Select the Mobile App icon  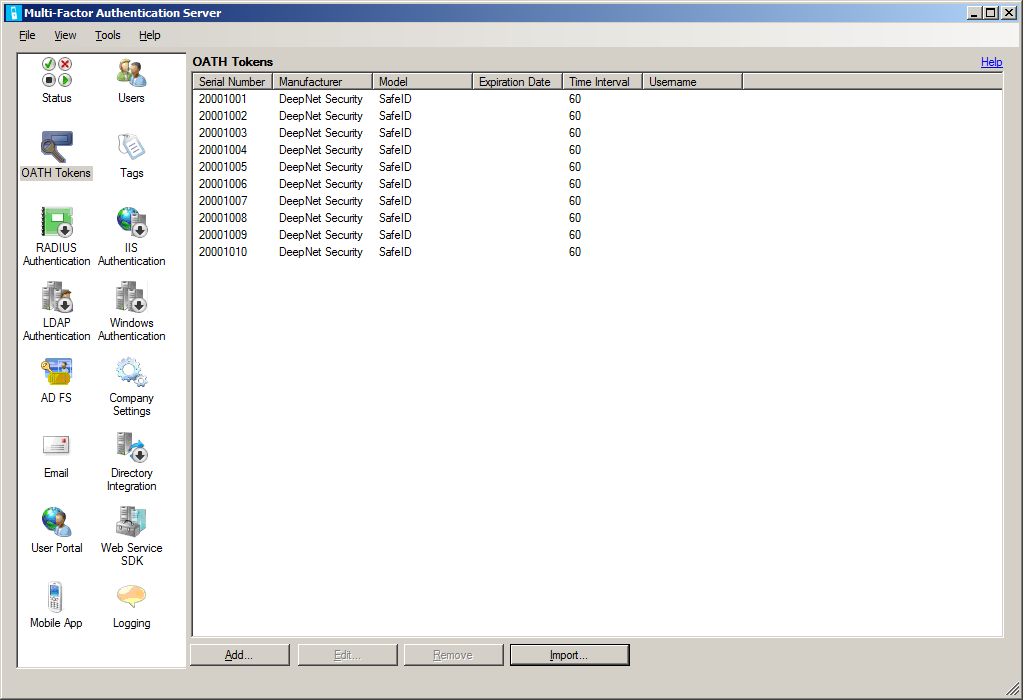tap(57, 598)
